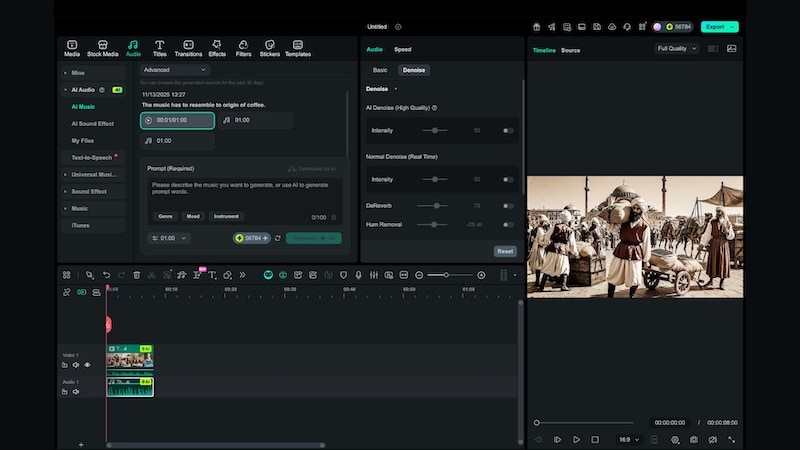Click the cloud icon in top bar

[612, 27]
